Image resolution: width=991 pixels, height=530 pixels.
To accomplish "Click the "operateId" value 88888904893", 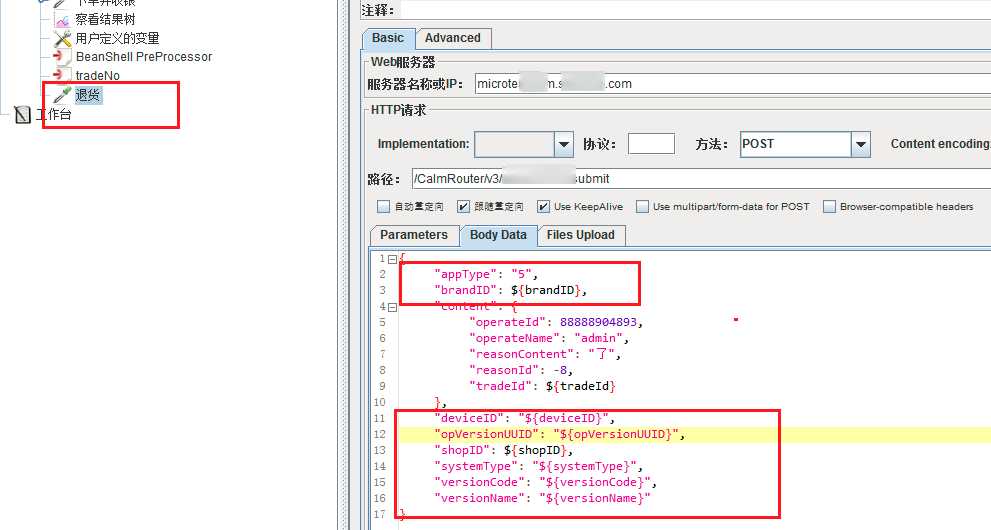I will coord(598,322).
